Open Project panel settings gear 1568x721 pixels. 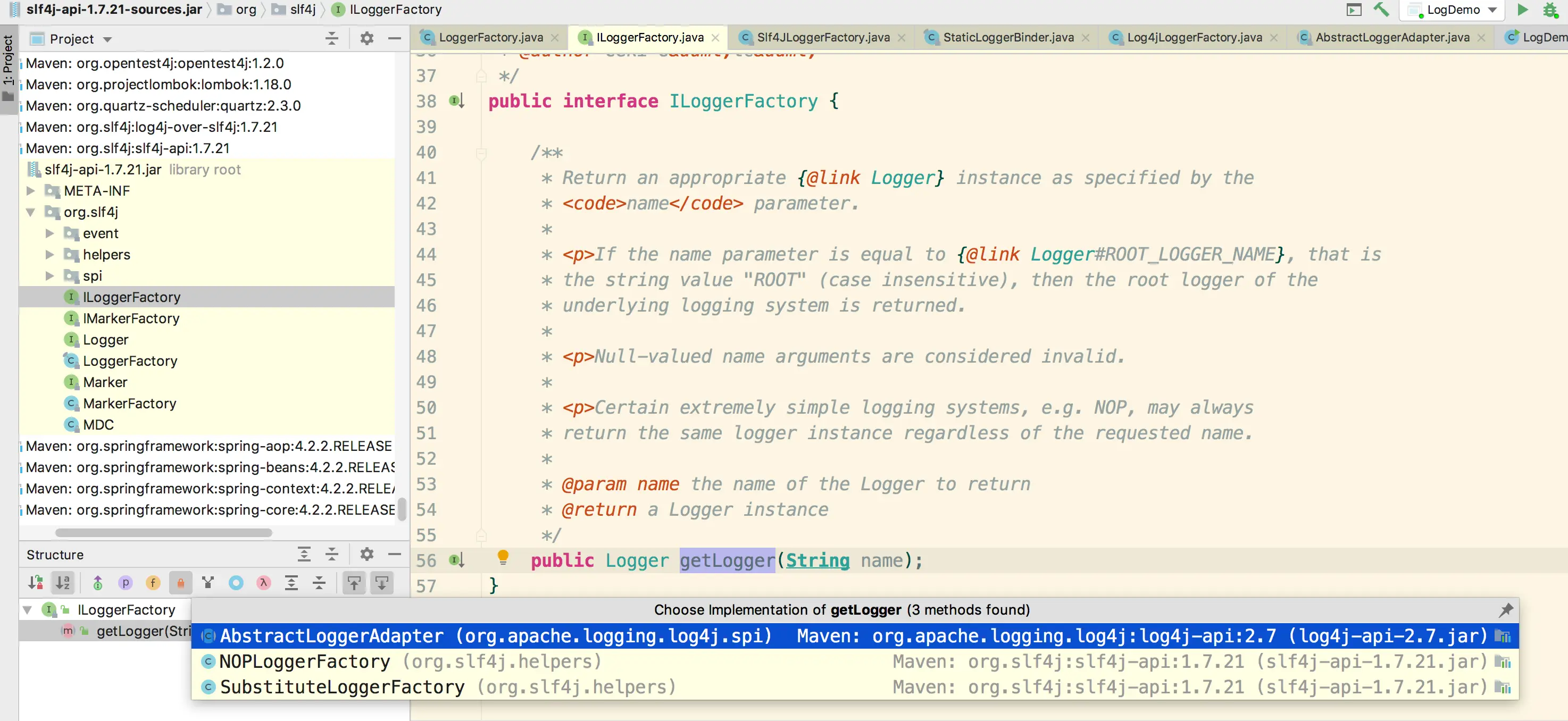tap(366, 38)
